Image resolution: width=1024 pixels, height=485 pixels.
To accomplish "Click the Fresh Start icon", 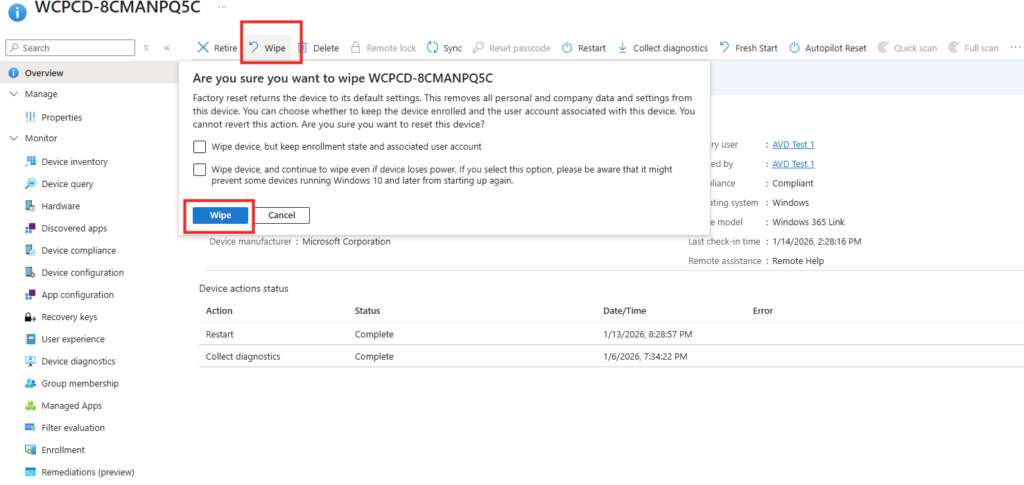I will (725, 48).
